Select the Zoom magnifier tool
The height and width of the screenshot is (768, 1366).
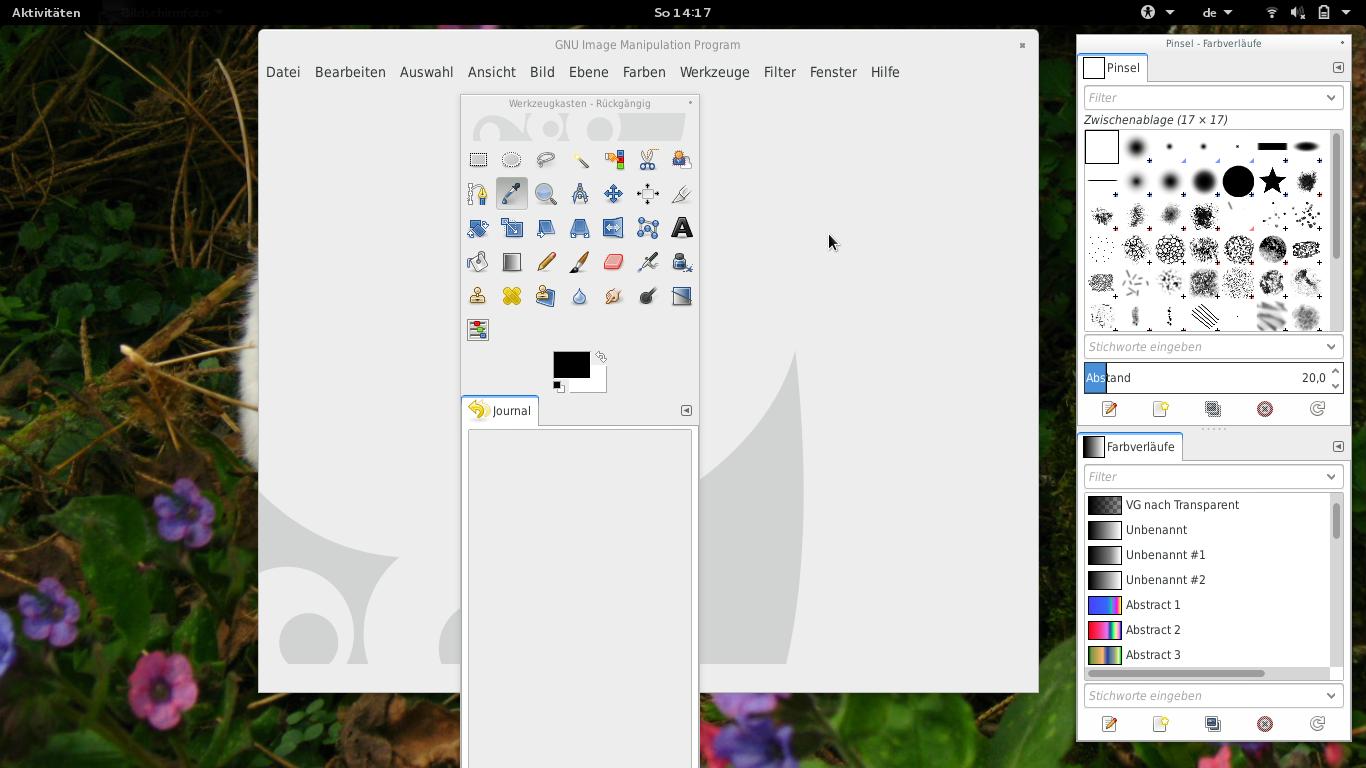point(546,194)
